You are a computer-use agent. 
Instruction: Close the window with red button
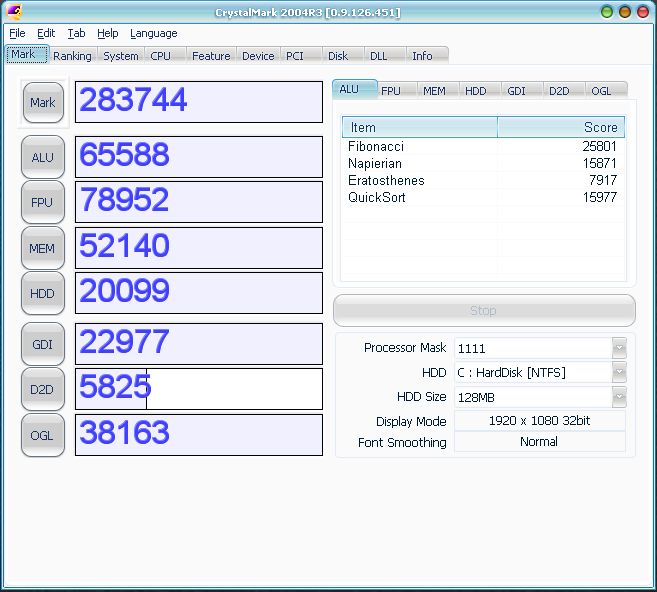pos(643,11)
